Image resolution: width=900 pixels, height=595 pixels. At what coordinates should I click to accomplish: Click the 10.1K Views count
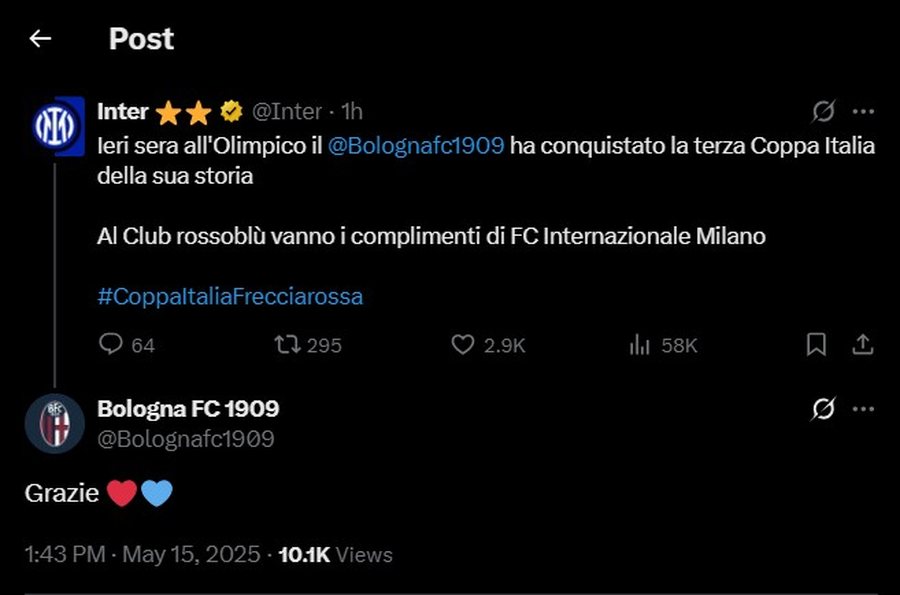coord(335,554)
